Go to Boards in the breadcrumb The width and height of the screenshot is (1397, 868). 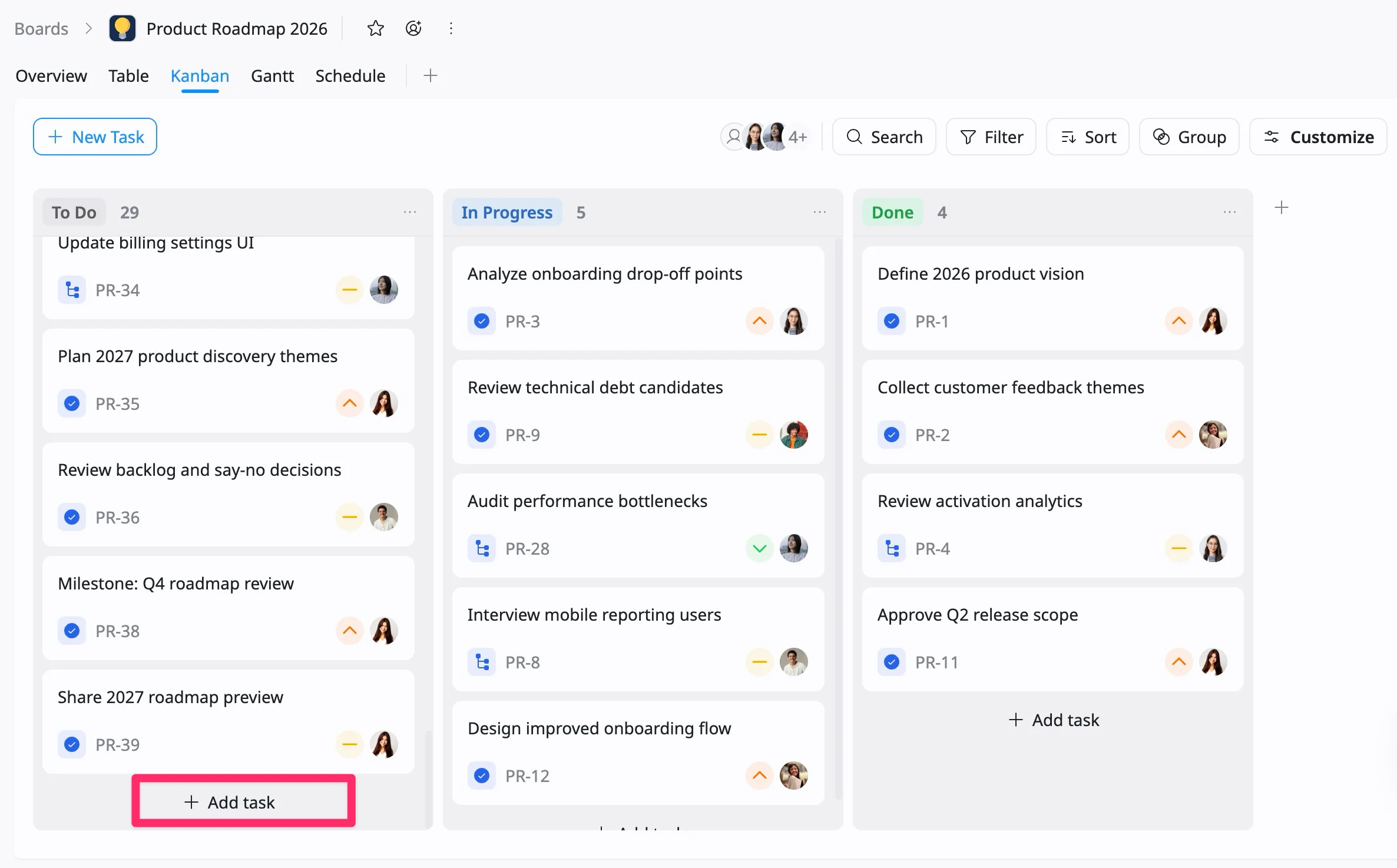[41, 28]
